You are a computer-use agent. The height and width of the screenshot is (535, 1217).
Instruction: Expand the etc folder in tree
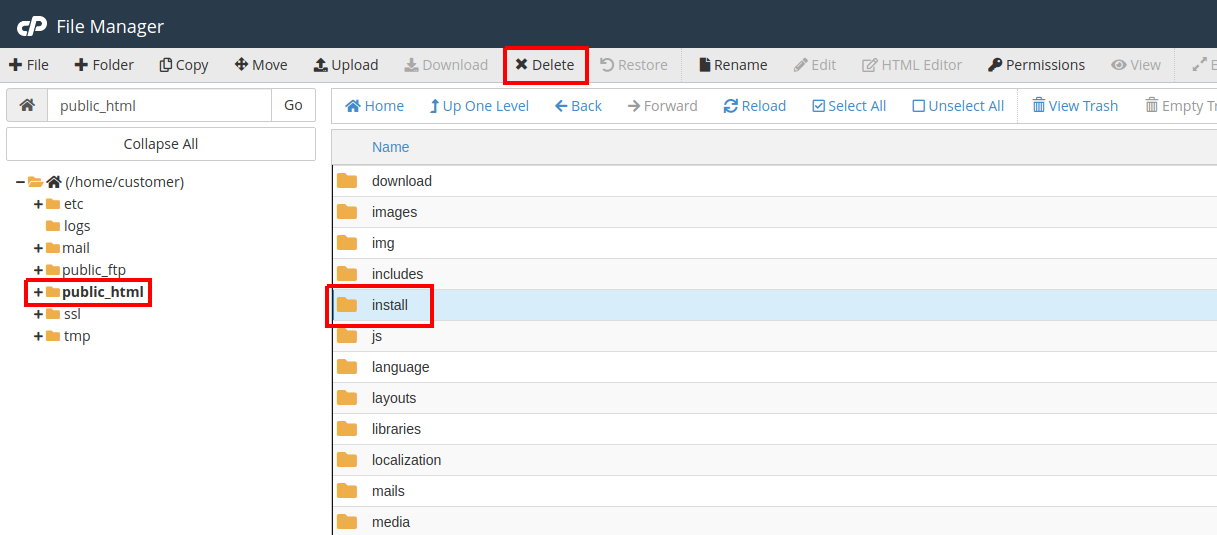coord(38,204)
